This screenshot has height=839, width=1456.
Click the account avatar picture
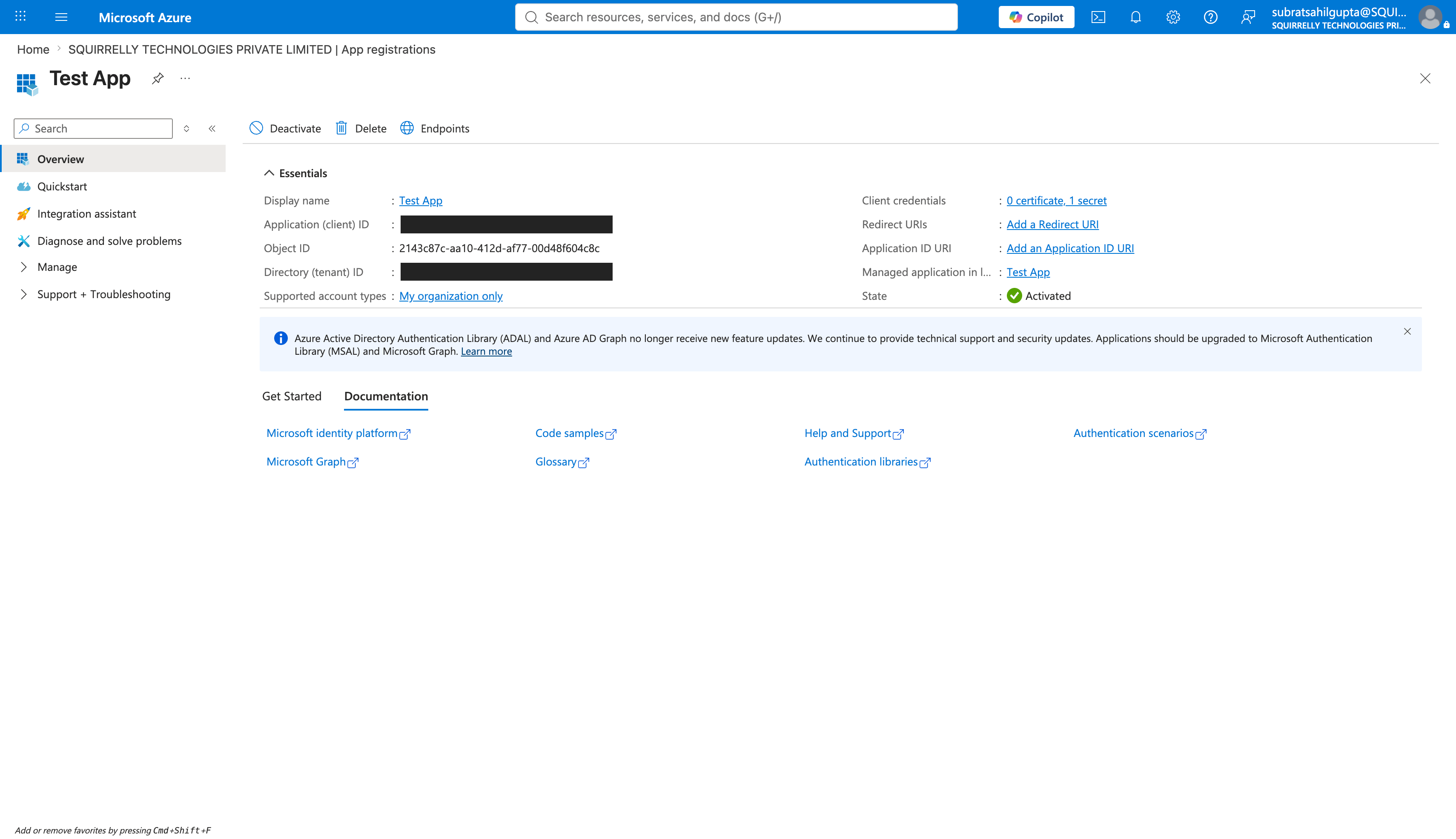click(x=1430, y=17)
